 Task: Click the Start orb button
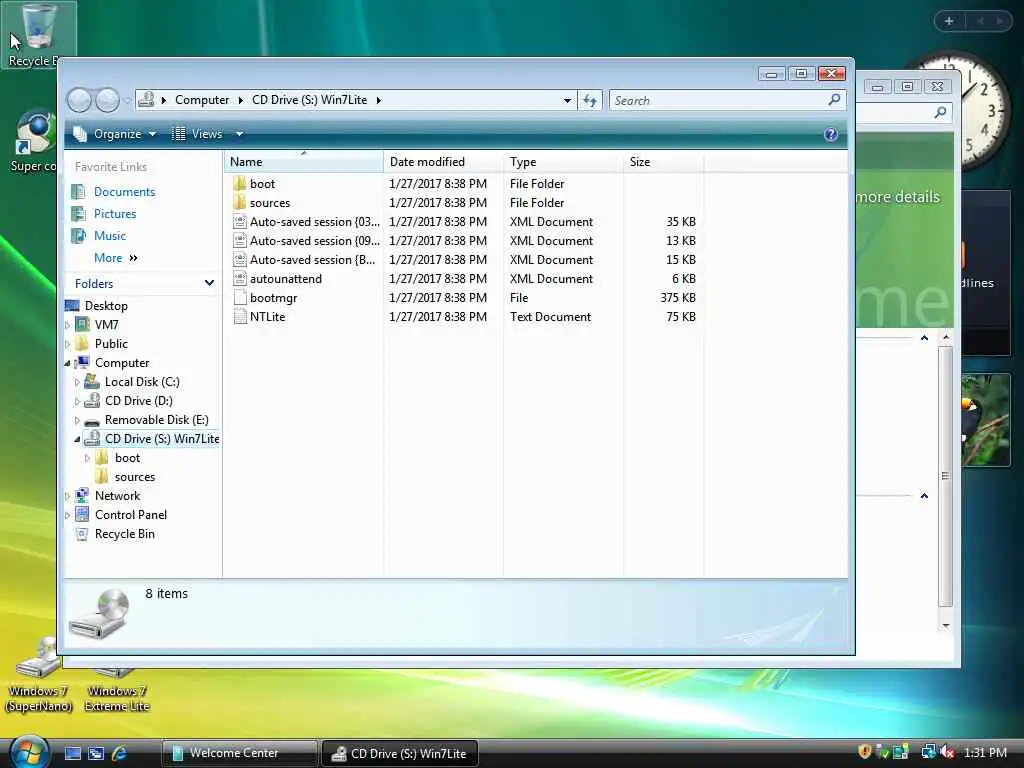click(27, 752)
